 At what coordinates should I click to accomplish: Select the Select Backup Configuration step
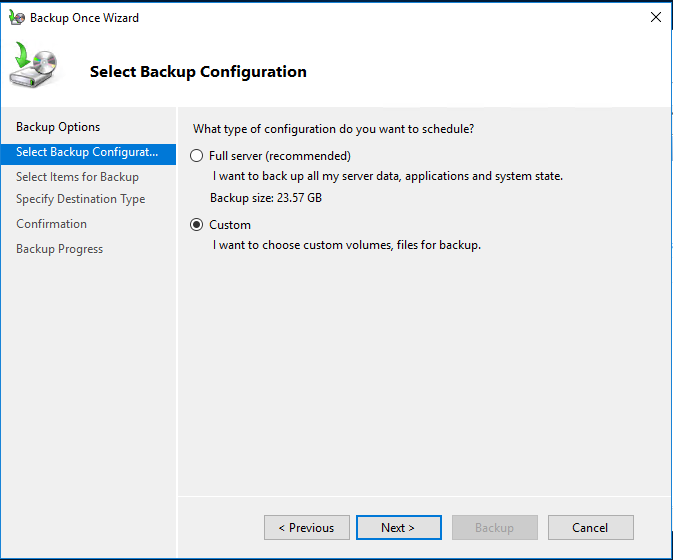pyautogui.click(x=88, y=152)
